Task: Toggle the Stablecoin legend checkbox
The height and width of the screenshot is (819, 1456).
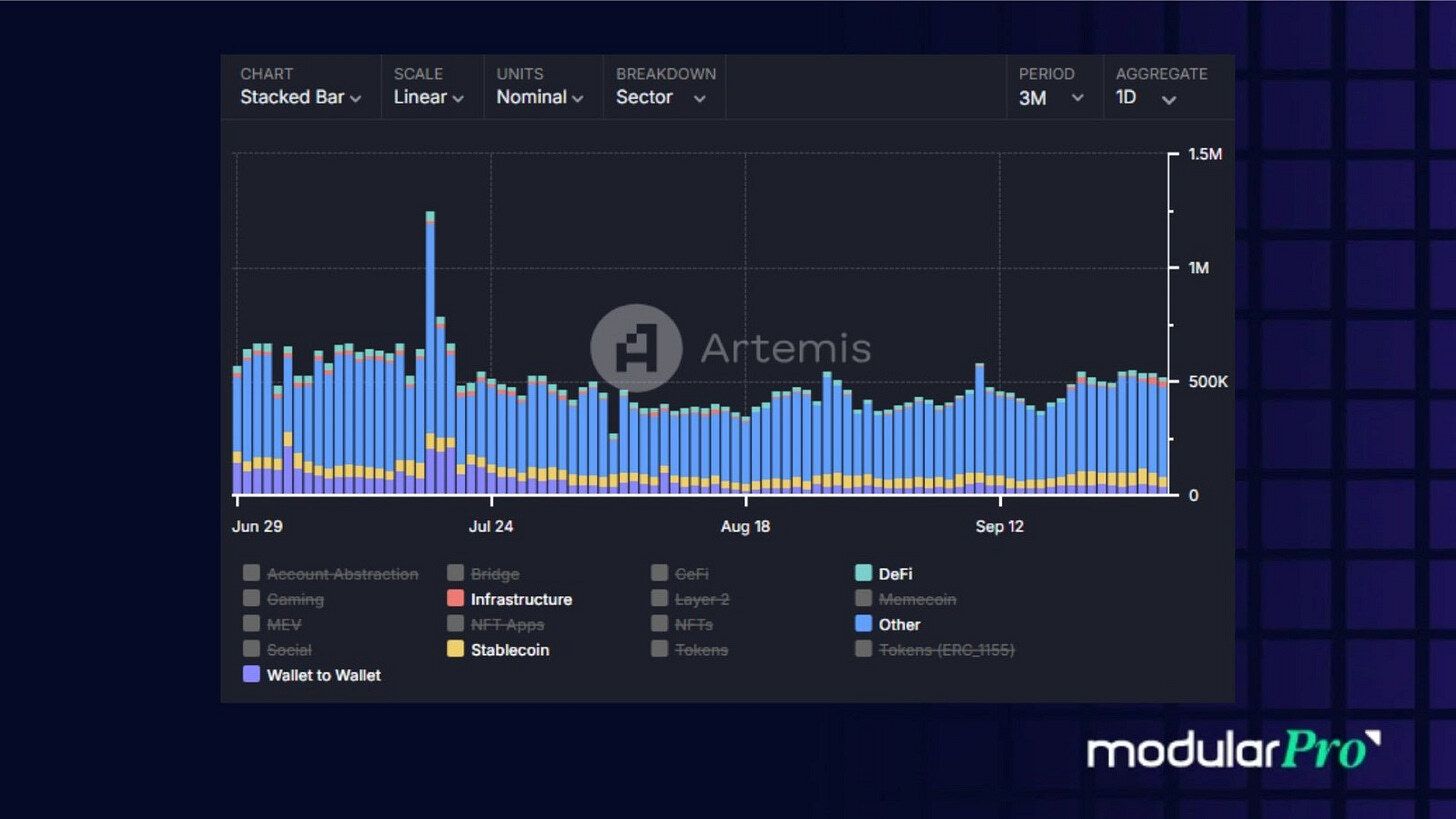Action: click(455, 649)
